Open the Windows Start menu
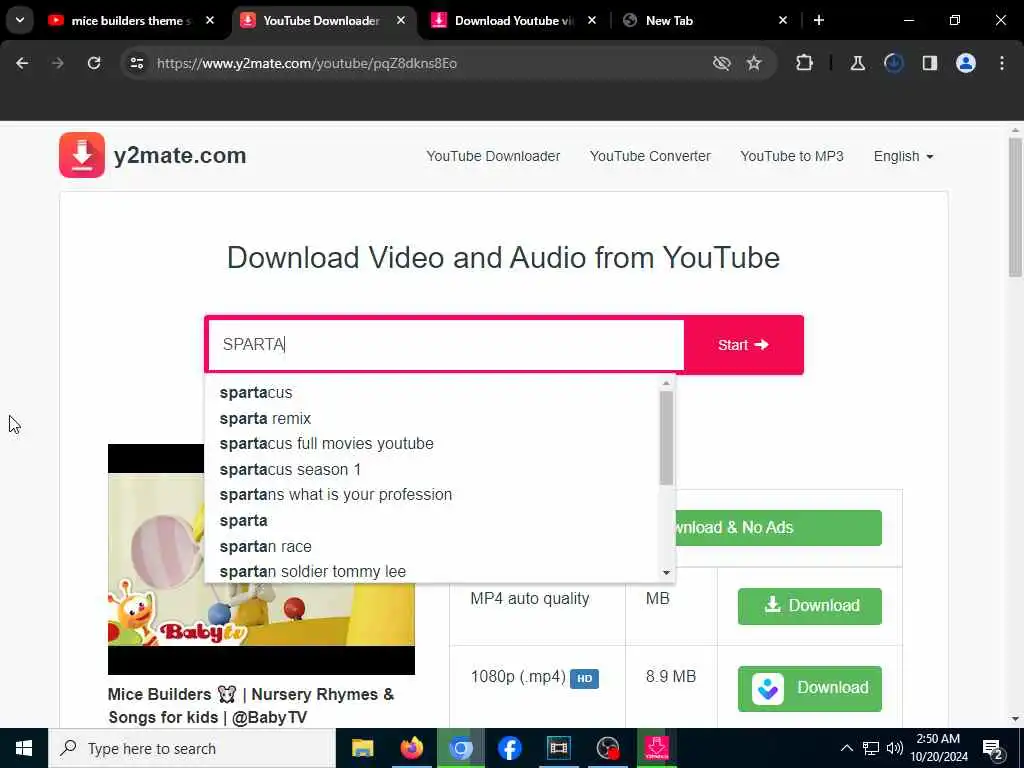Viewport: 1024px width, 768px height. 24,748
